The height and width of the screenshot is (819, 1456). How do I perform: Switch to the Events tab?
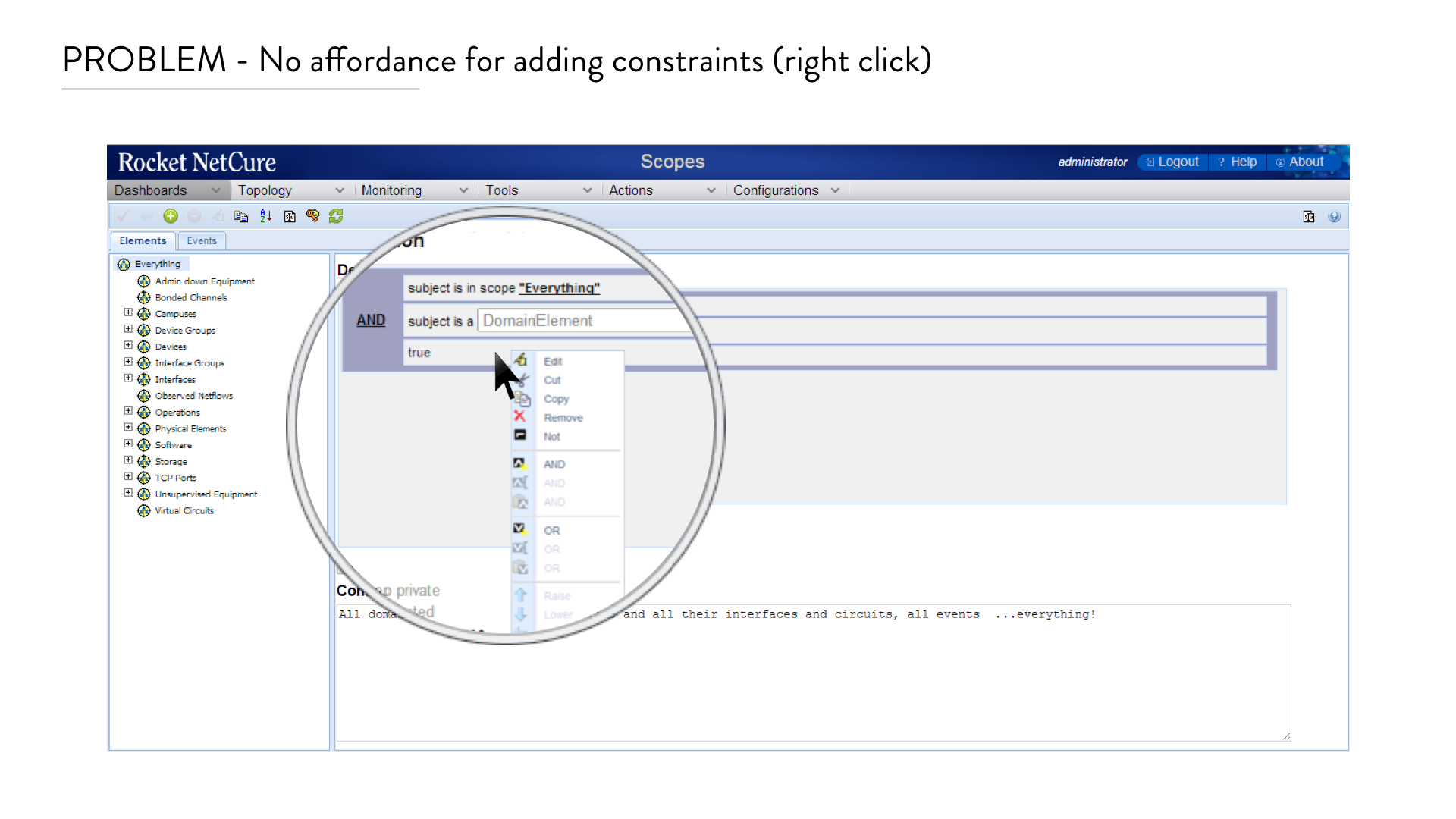[202, 241]
